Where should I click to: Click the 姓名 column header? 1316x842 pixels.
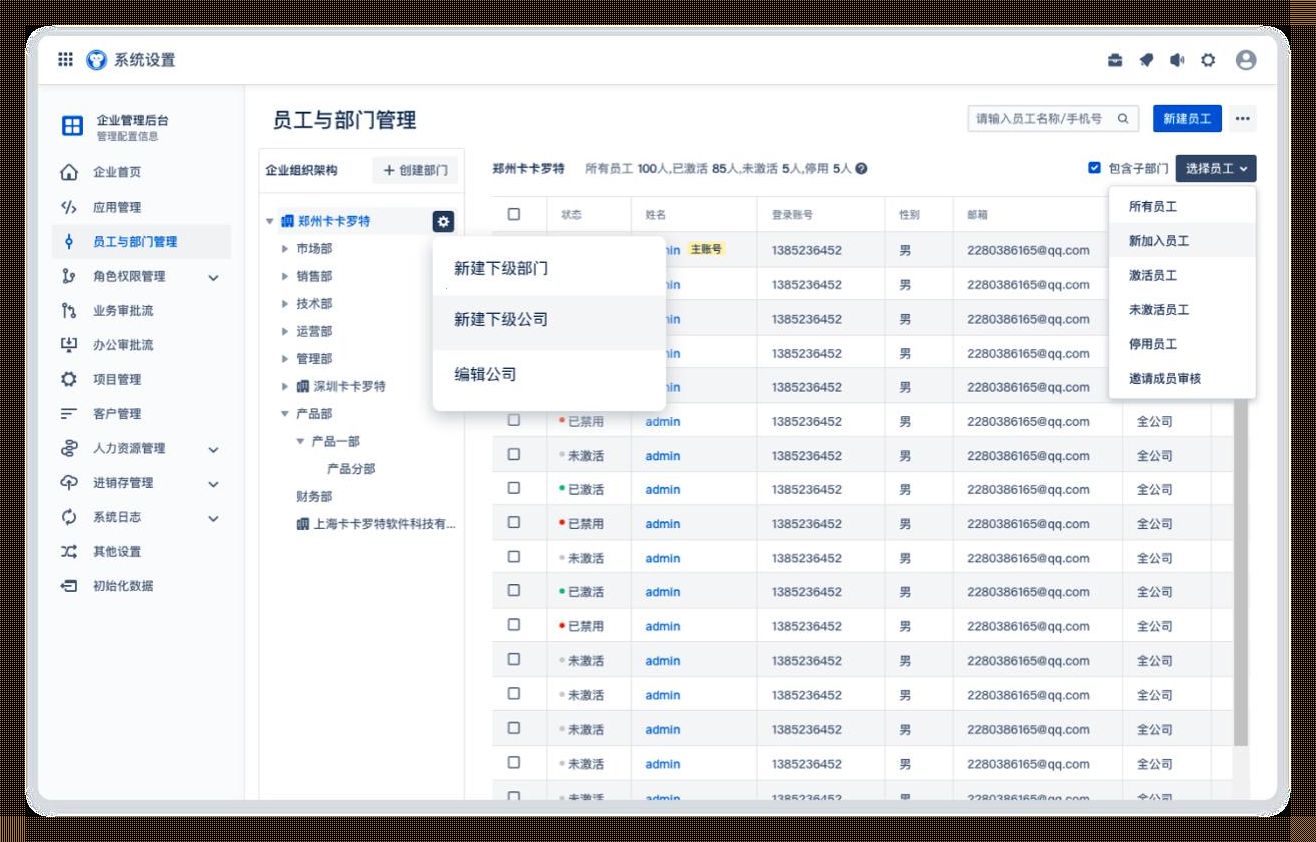(656, 215)
